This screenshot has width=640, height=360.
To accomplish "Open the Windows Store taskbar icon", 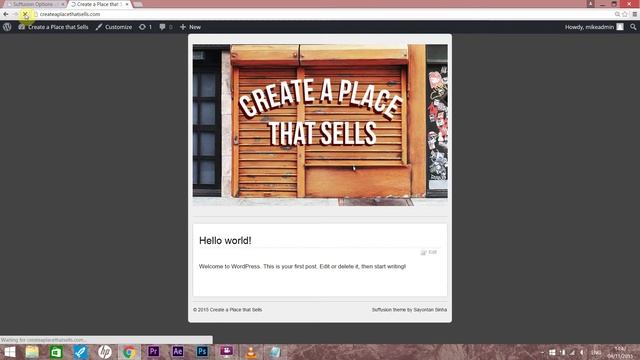I will tap(56, 352).
